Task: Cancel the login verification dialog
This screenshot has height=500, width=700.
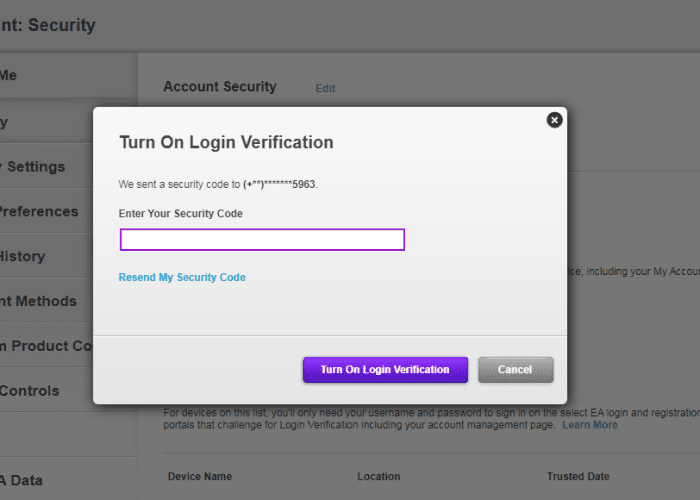Action: pyautogui.click(x=515, y=369)
